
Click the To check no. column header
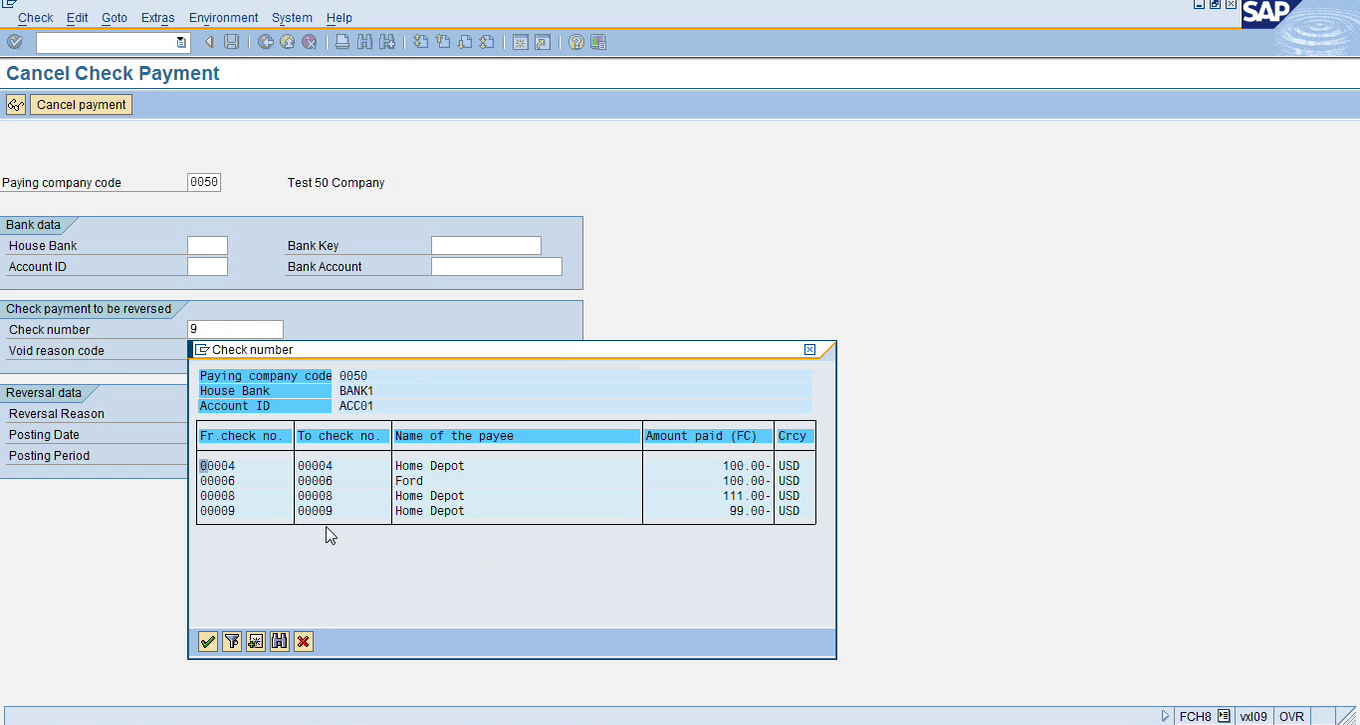(342, 436)
